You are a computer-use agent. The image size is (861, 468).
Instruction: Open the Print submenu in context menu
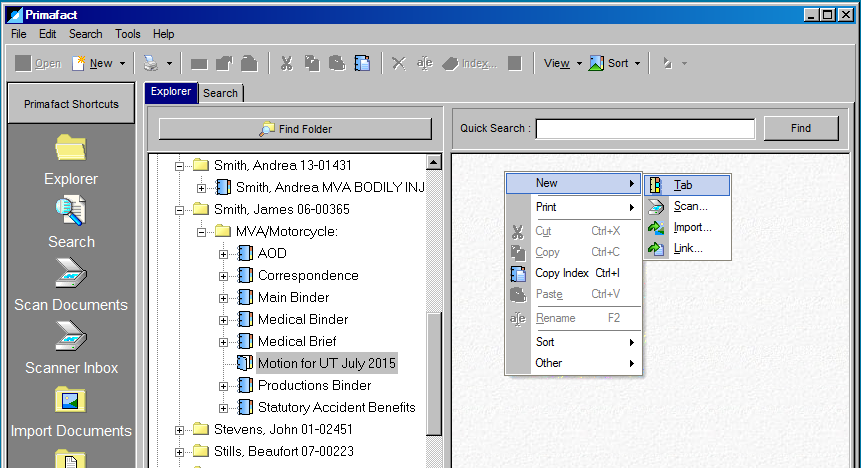573,207
